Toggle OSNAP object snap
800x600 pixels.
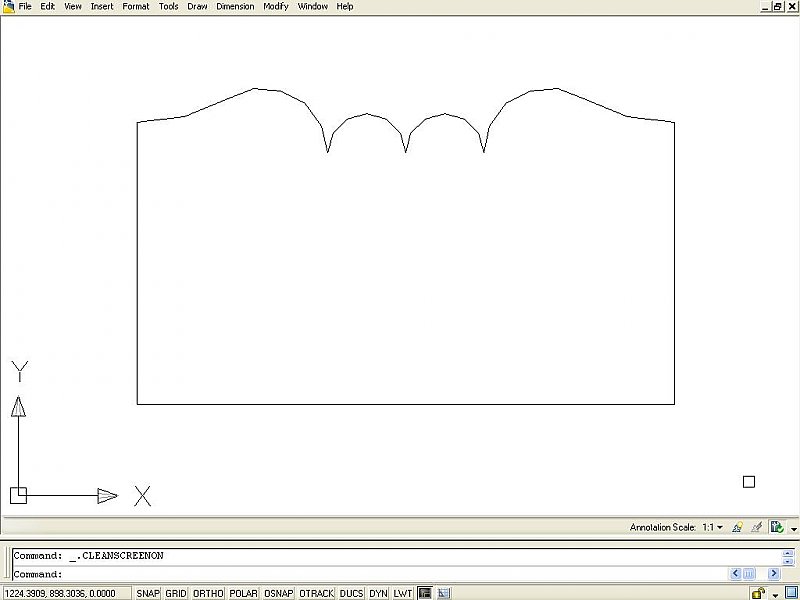point(279,593)
